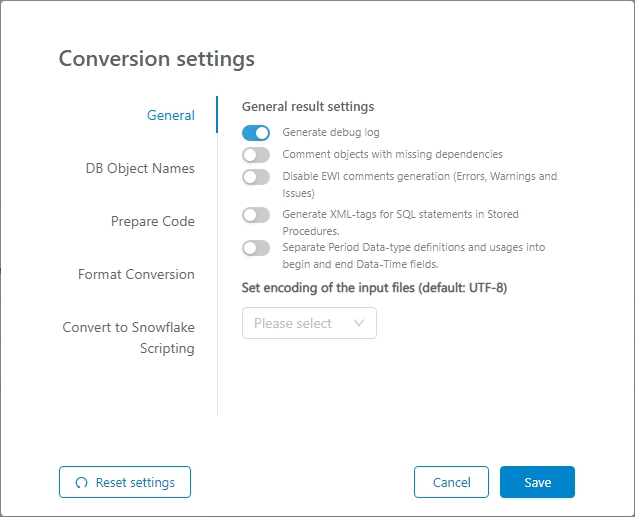Click the 'Conversion settings' dialog title
This screenshot has height=517, width=635.
[x=157, y=58]
